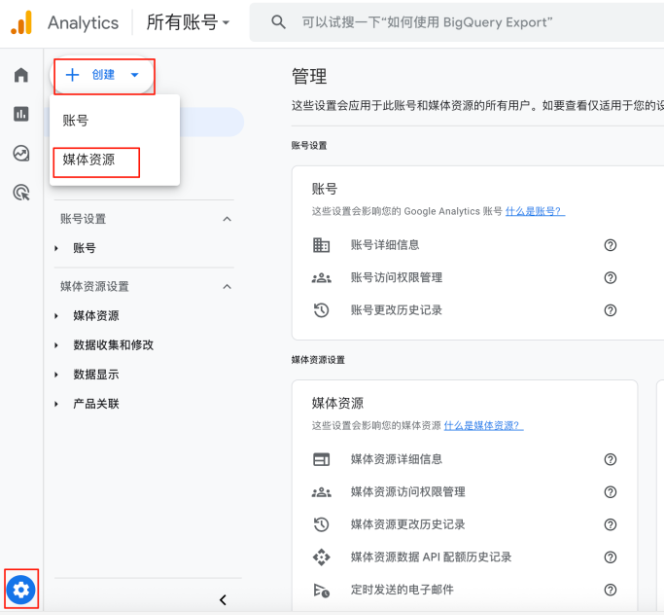Open the Advertising icon in sidebar
Image resolution: width=664 pixels, height=615 pixels.
click(x=21, y=192)
